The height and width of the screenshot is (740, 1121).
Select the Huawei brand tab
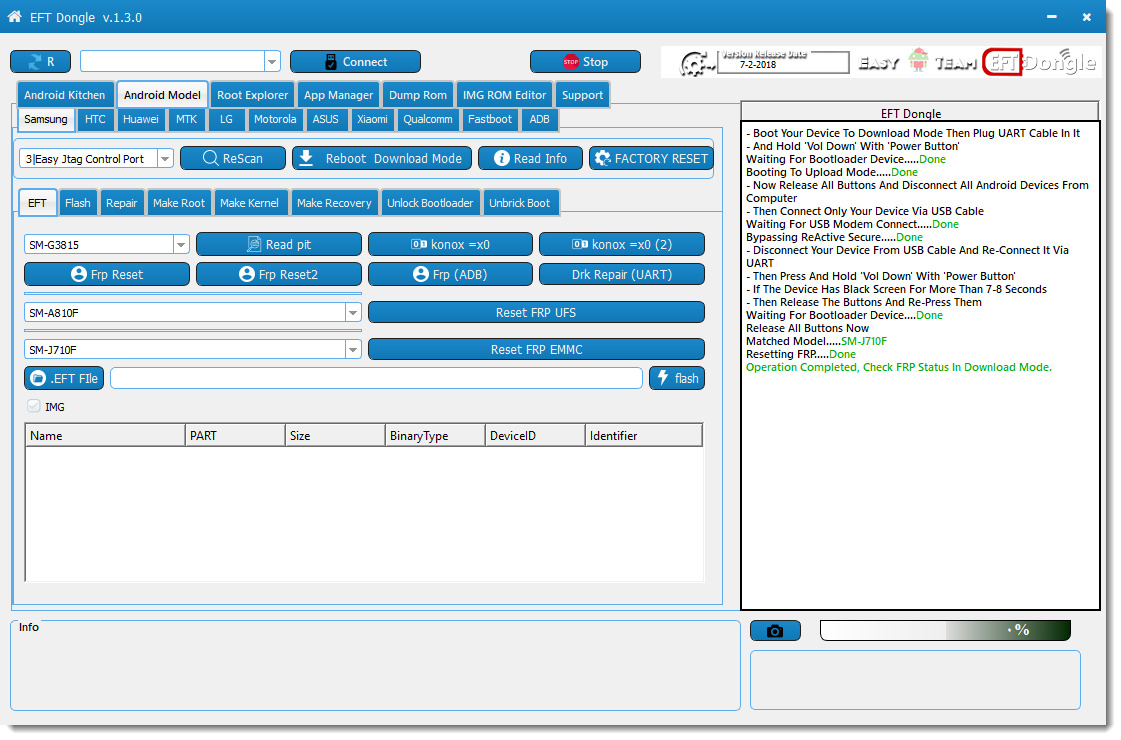tap(141, 119)
